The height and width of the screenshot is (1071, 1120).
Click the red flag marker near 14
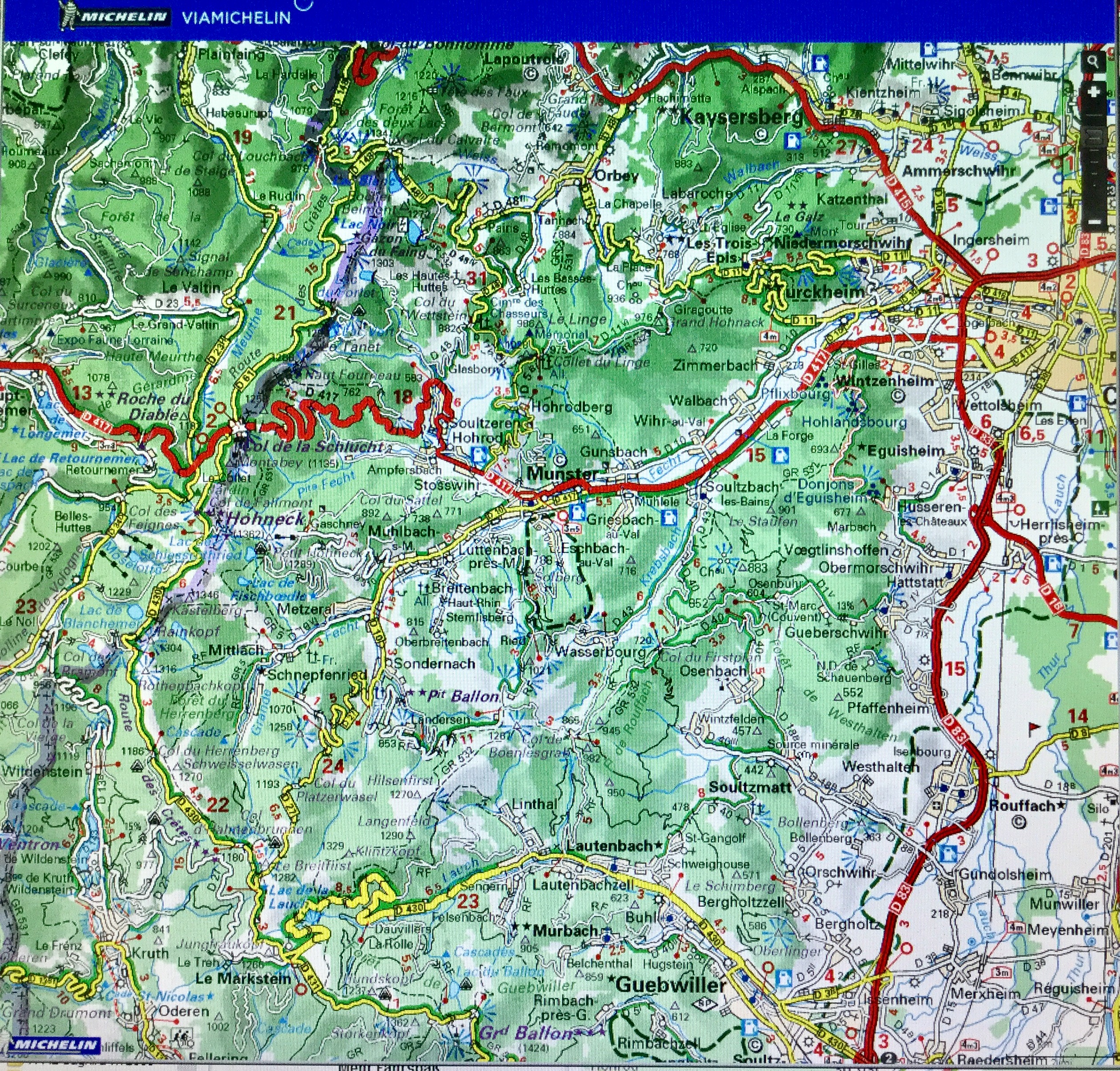pos(1033,727)
